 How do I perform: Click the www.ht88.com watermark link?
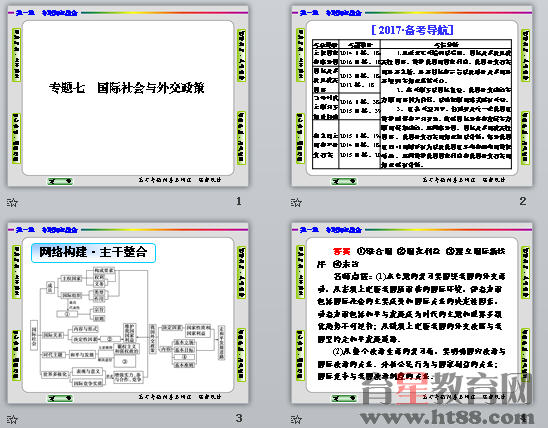(447, 416)
